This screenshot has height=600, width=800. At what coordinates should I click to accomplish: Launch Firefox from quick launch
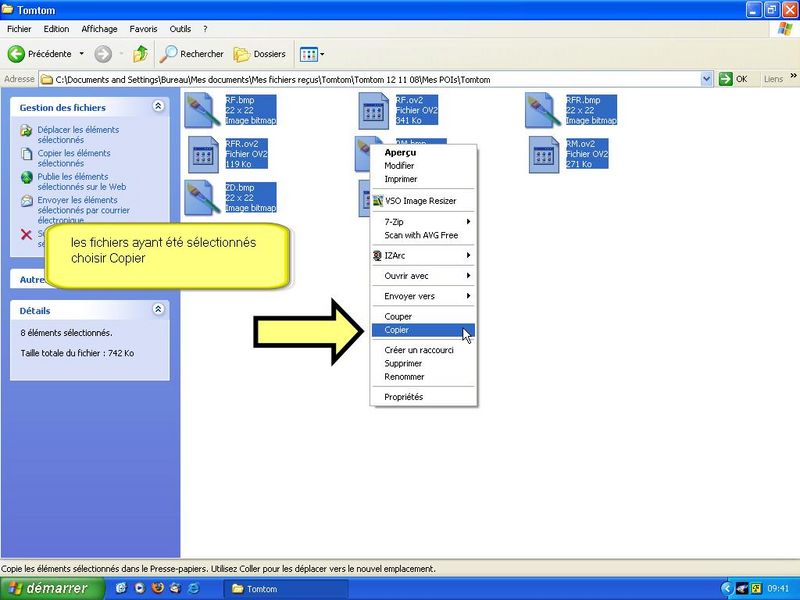(158, 588)
